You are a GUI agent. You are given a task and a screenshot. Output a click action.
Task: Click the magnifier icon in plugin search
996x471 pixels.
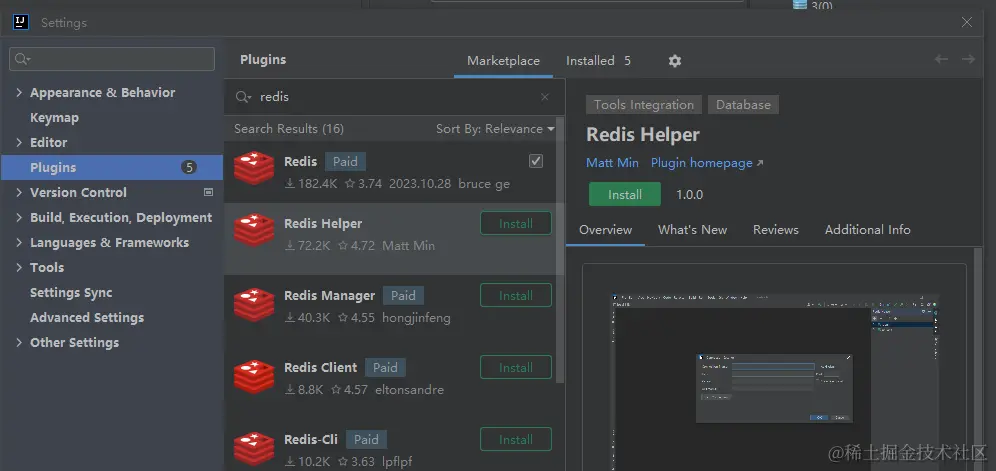pyautogui.click(x=243, y=97)
